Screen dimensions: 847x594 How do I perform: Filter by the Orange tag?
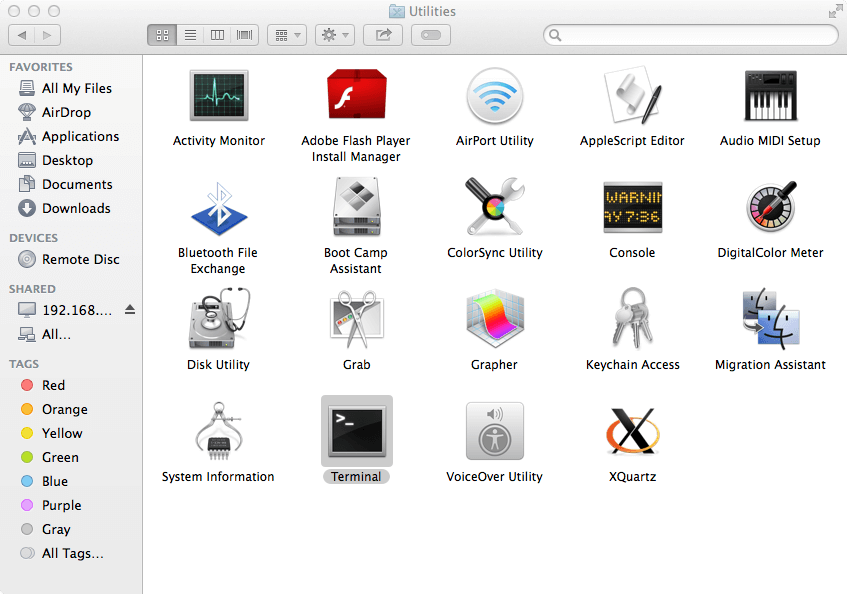point(71,409)
